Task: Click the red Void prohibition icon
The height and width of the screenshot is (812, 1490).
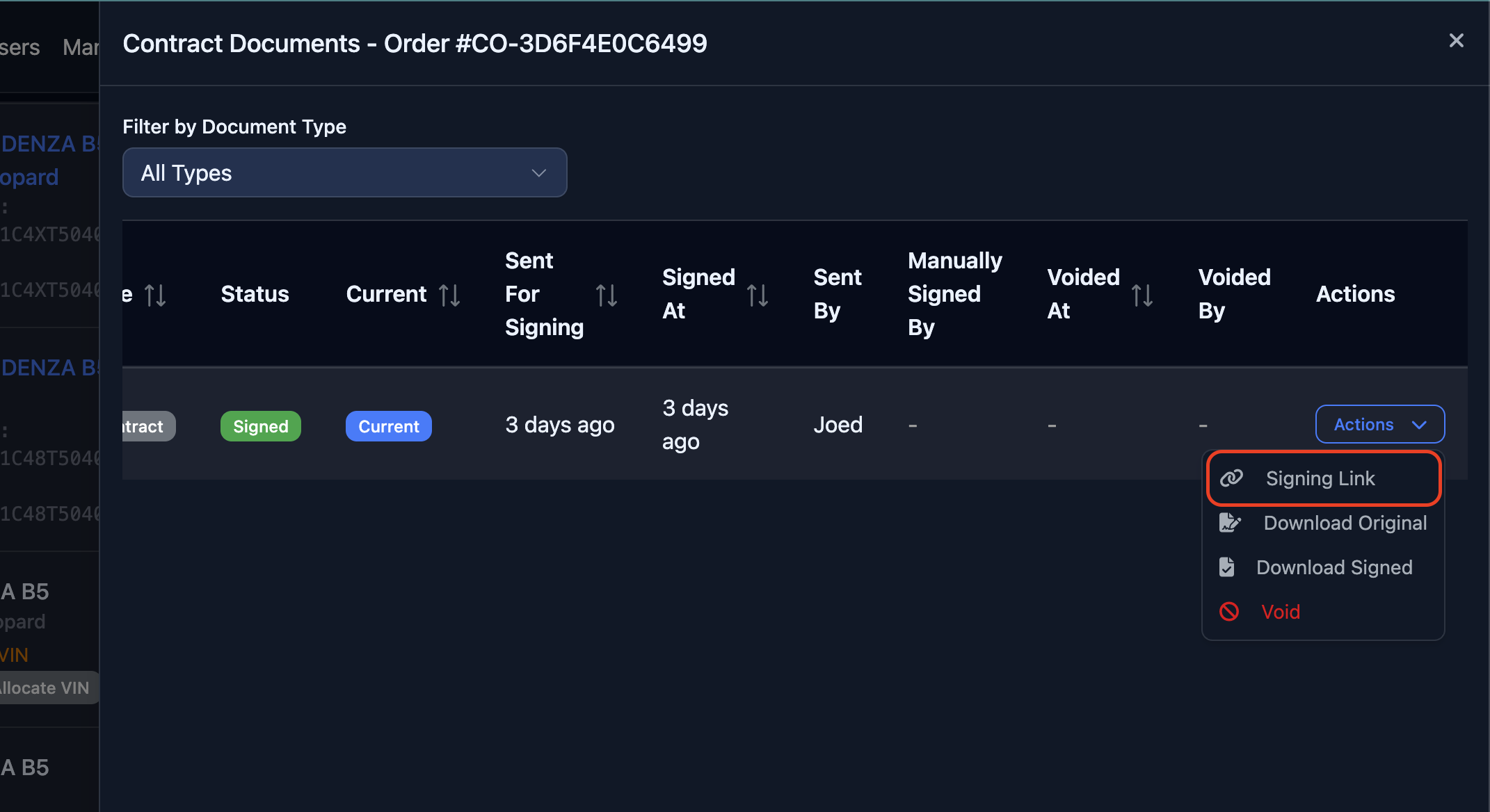Action: tap(1229, 612)
